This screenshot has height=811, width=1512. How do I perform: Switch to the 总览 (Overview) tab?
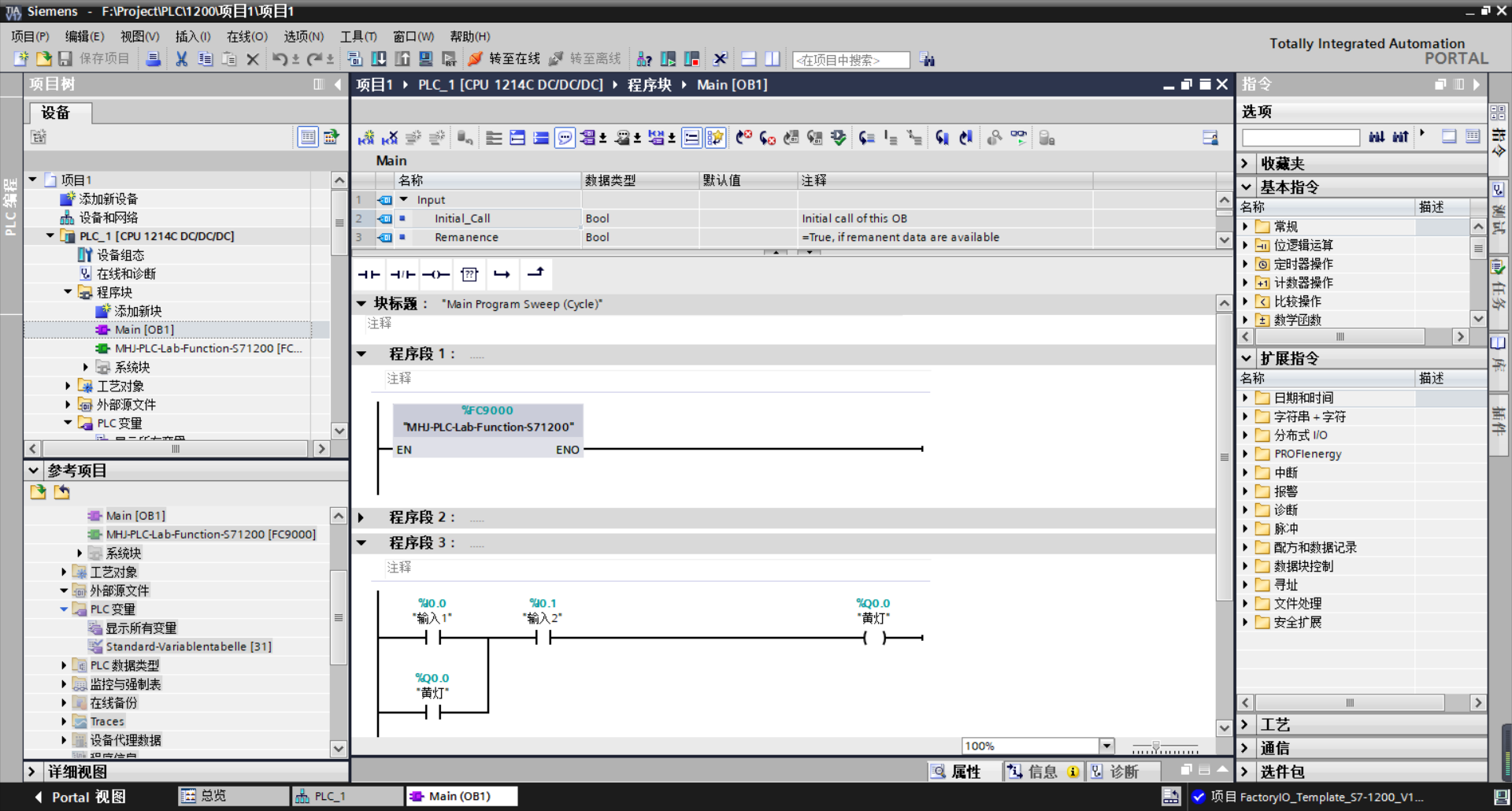coord(232,796)
